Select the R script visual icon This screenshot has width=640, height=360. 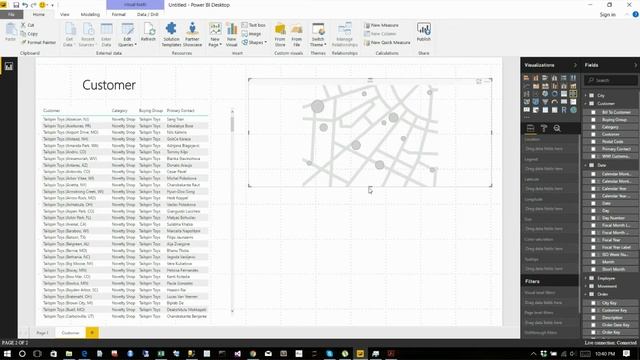[x=564, y=110]
